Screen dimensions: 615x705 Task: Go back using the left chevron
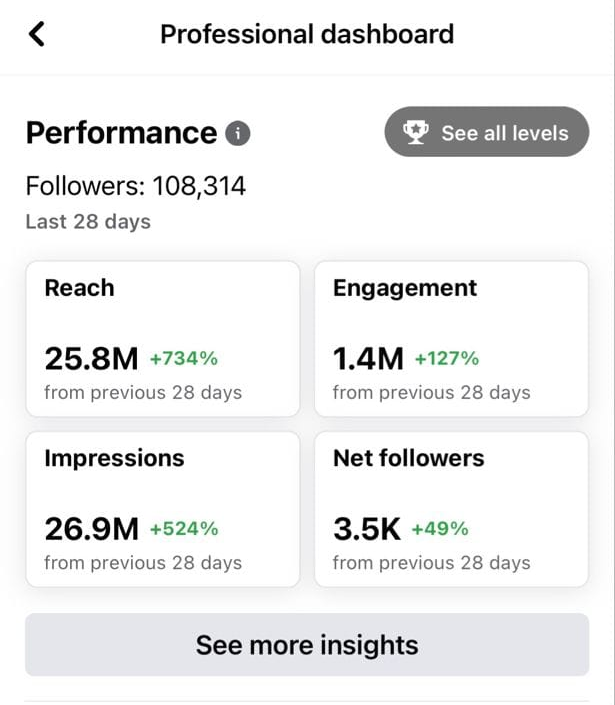(x=37, y=34)
